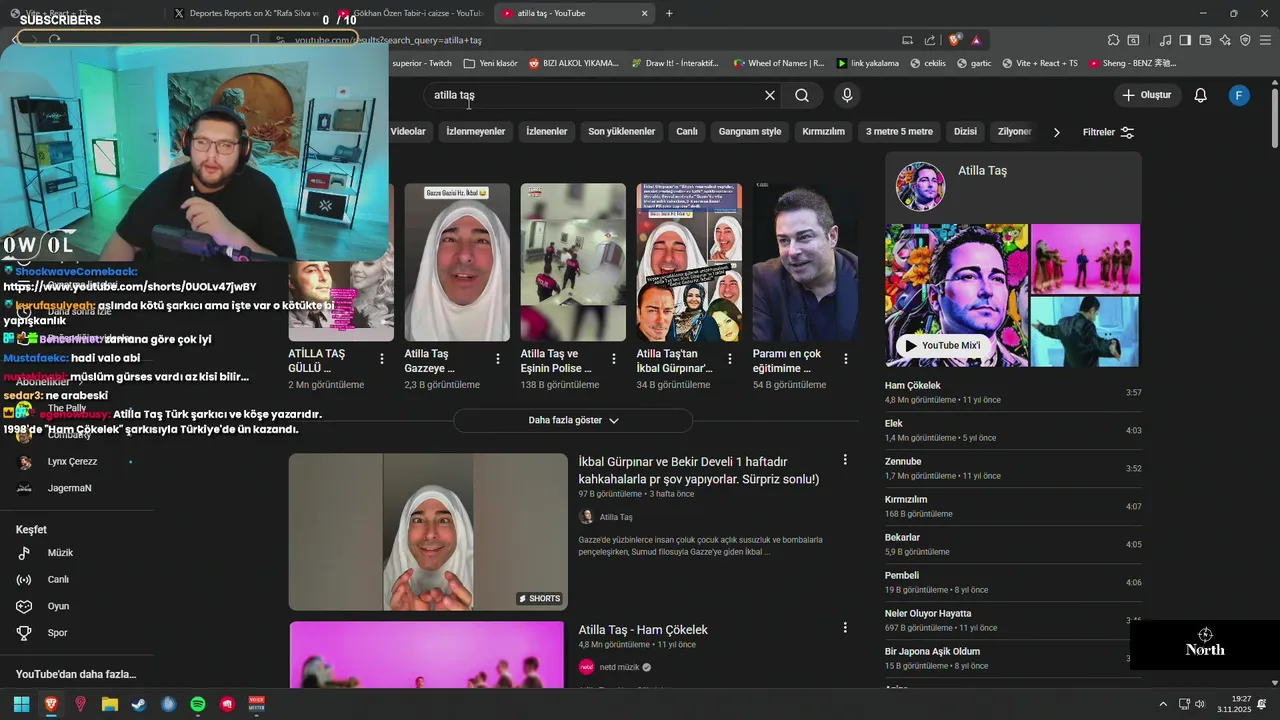This screenshot has height=720, width=1280.
Task: Open Brave Shields lion icon
Action: coord(955,40)
